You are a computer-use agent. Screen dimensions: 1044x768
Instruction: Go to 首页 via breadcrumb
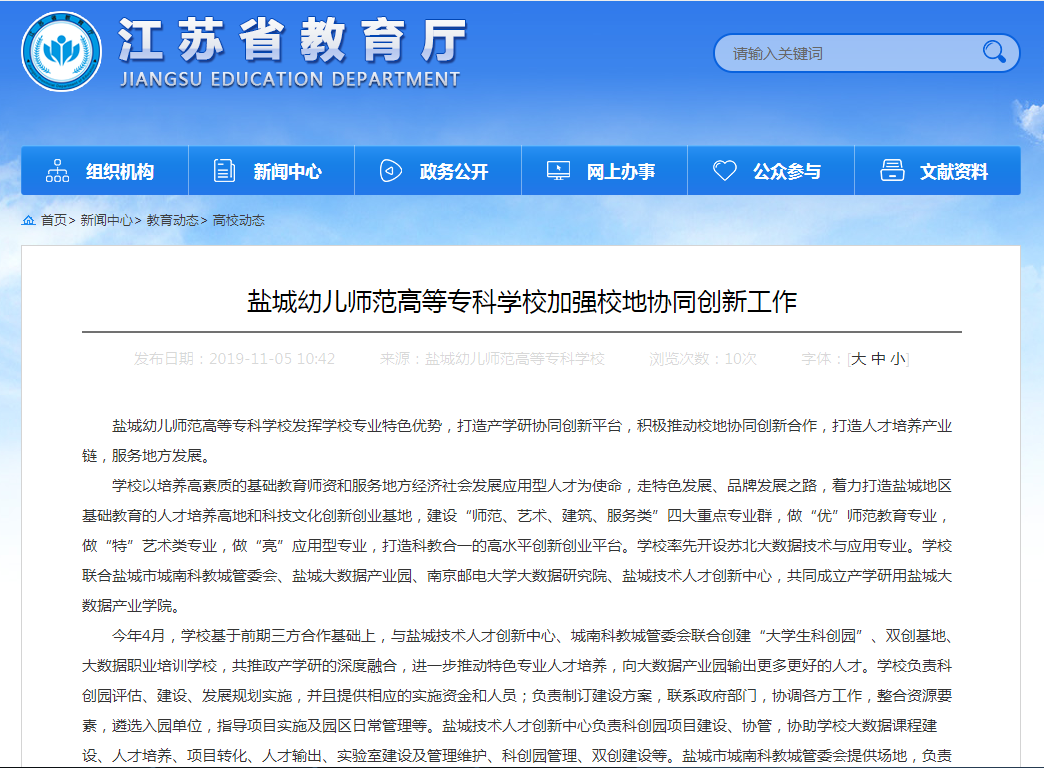[x=53, y=220]
